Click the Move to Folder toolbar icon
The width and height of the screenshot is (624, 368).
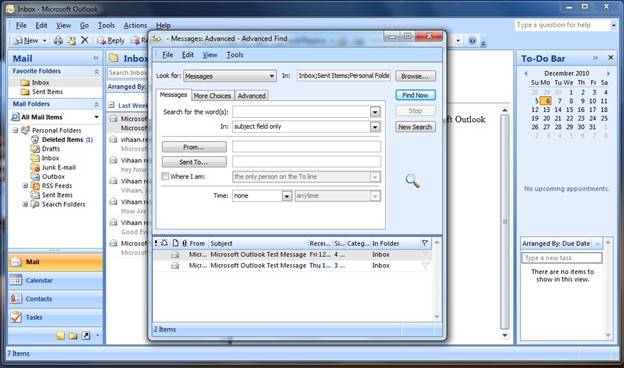(71, 40)
